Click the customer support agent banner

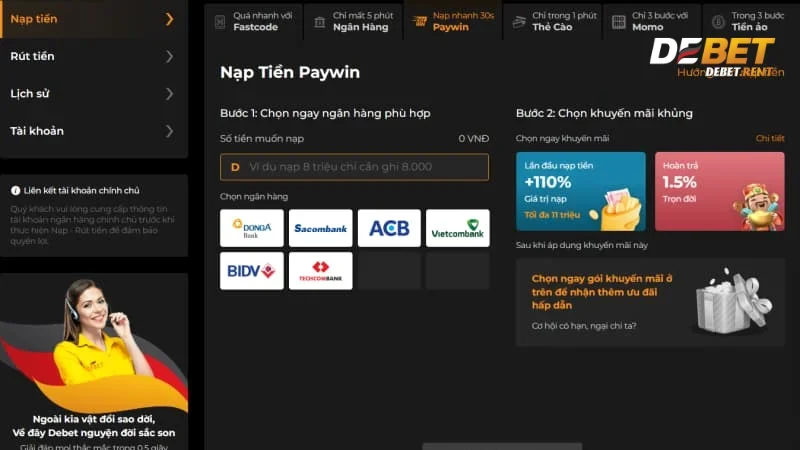pos(94,361)
